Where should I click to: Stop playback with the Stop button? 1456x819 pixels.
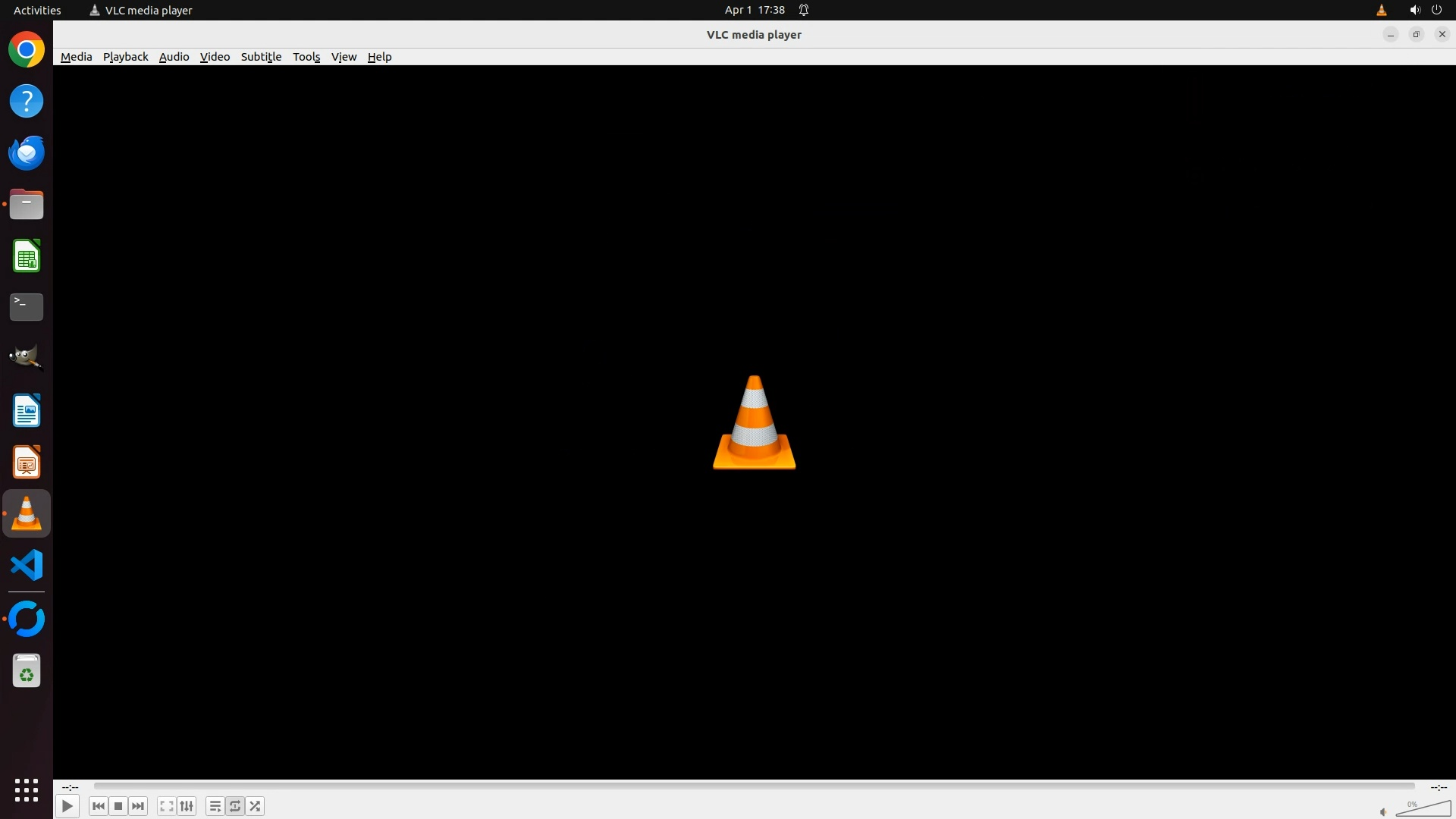click(x=118, y=806)
